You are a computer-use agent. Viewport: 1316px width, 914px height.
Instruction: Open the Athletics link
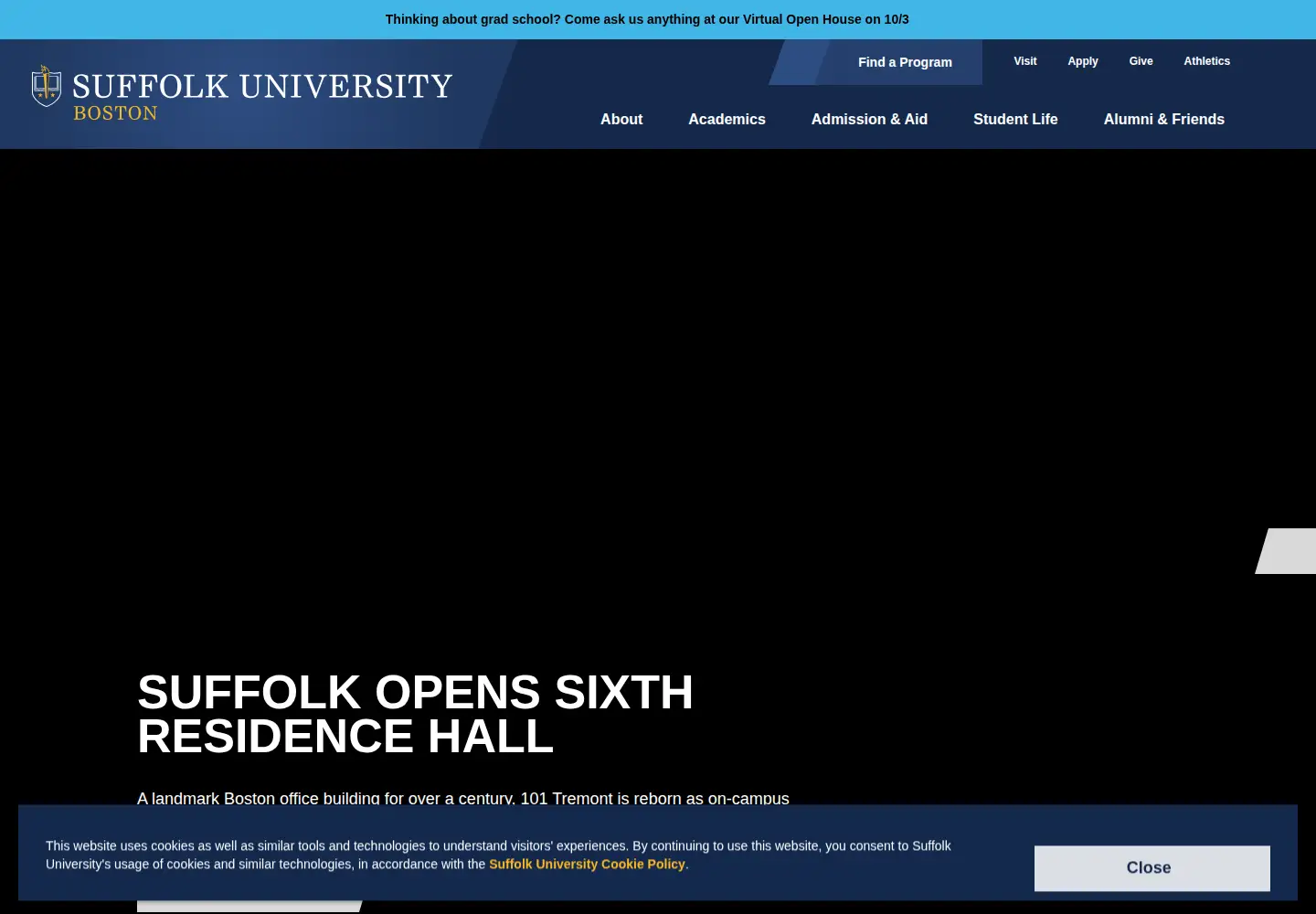tap(1206, 61)
